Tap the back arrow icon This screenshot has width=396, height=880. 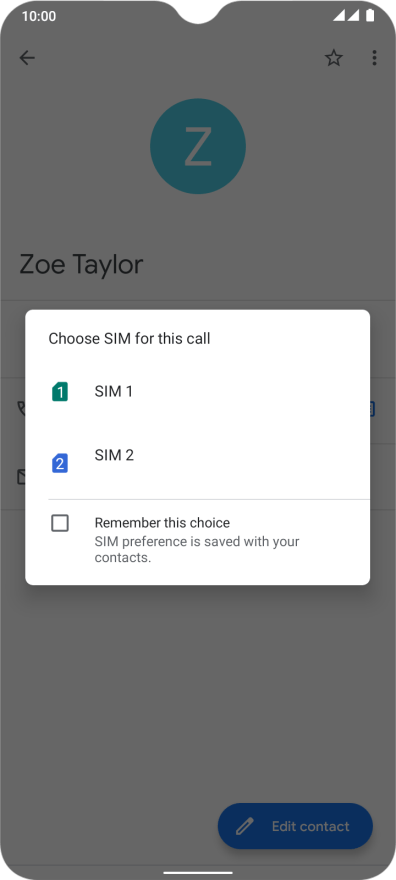(27, 58)
